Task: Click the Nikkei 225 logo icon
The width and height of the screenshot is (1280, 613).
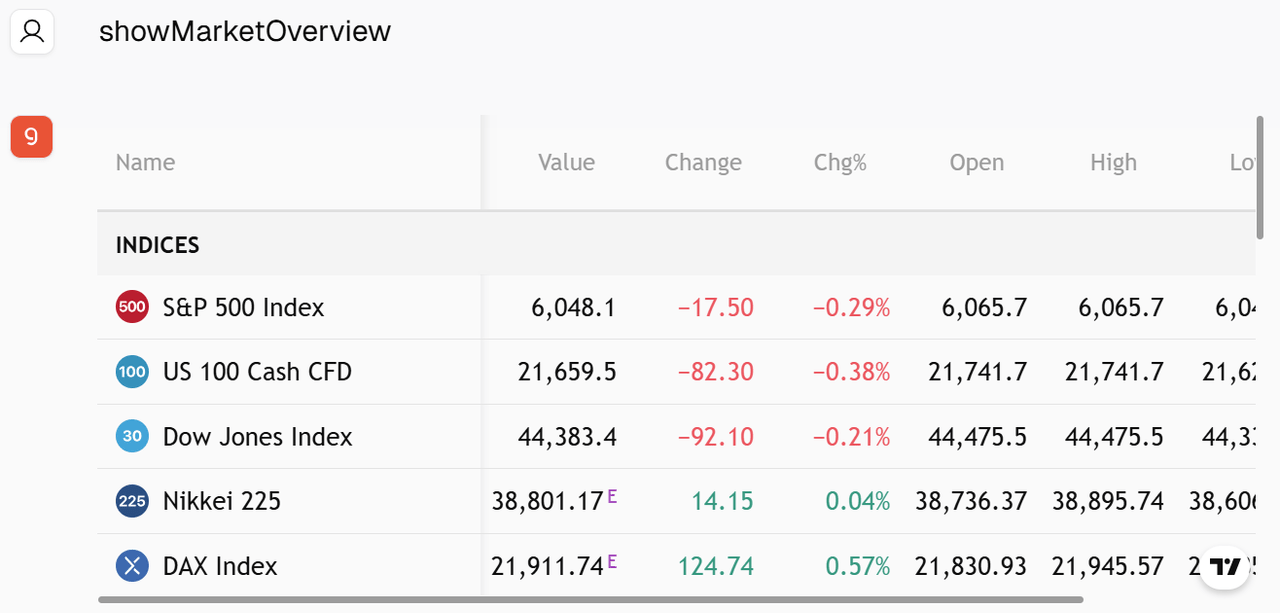Action: tap(132, 501)
